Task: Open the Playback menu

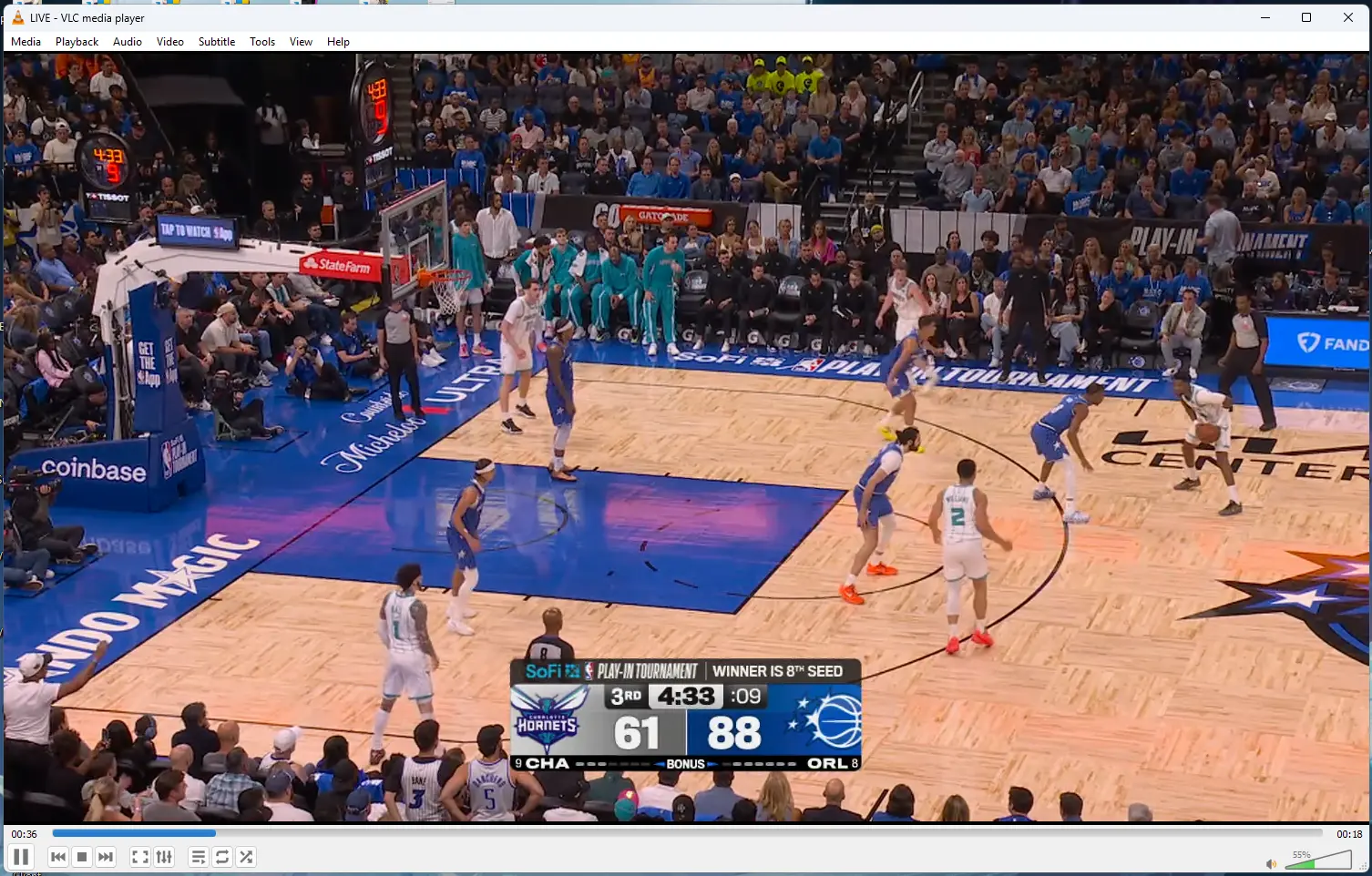Action: (x=77, y=42)
